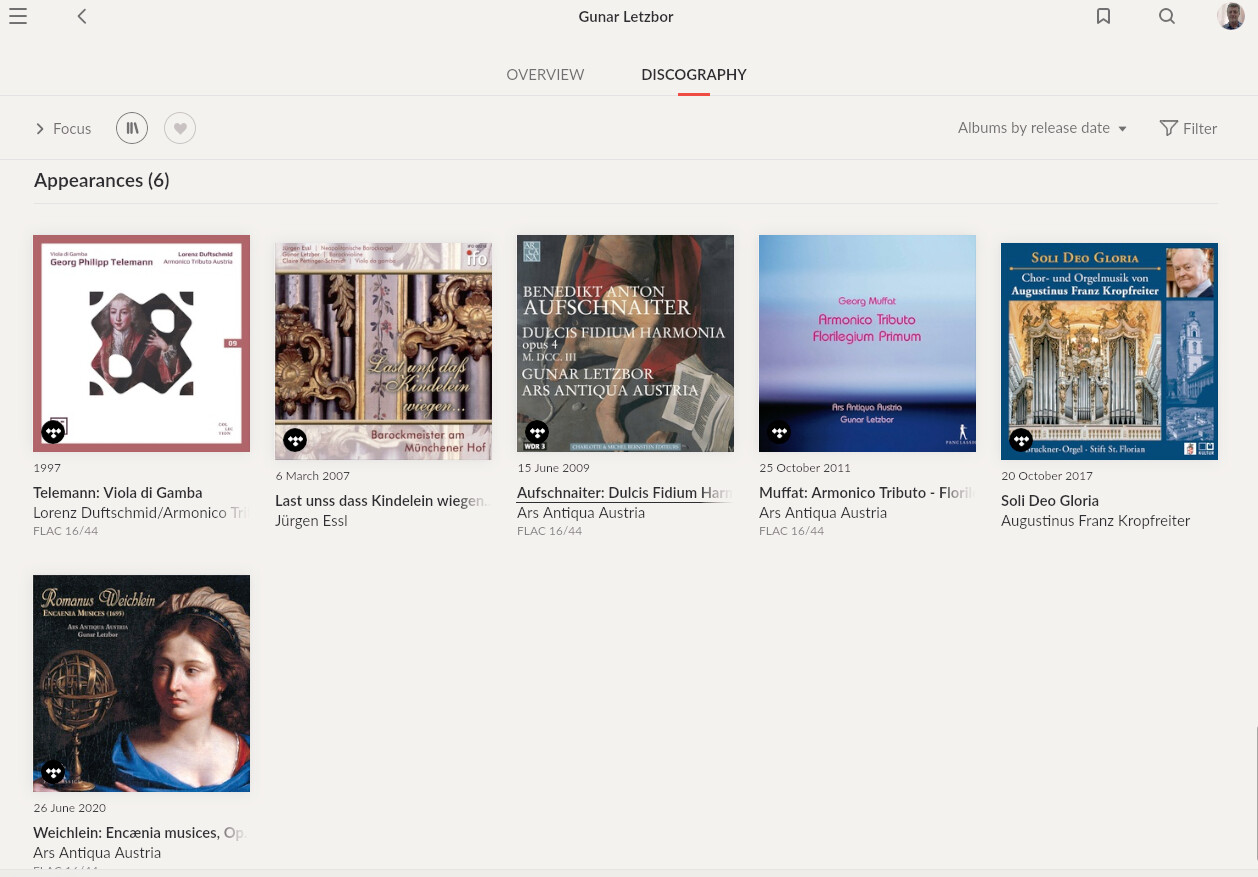Viewport: 1258px width, 877px height.
Task: Open artist Jürgen Essl link
Action: [311, 521]
